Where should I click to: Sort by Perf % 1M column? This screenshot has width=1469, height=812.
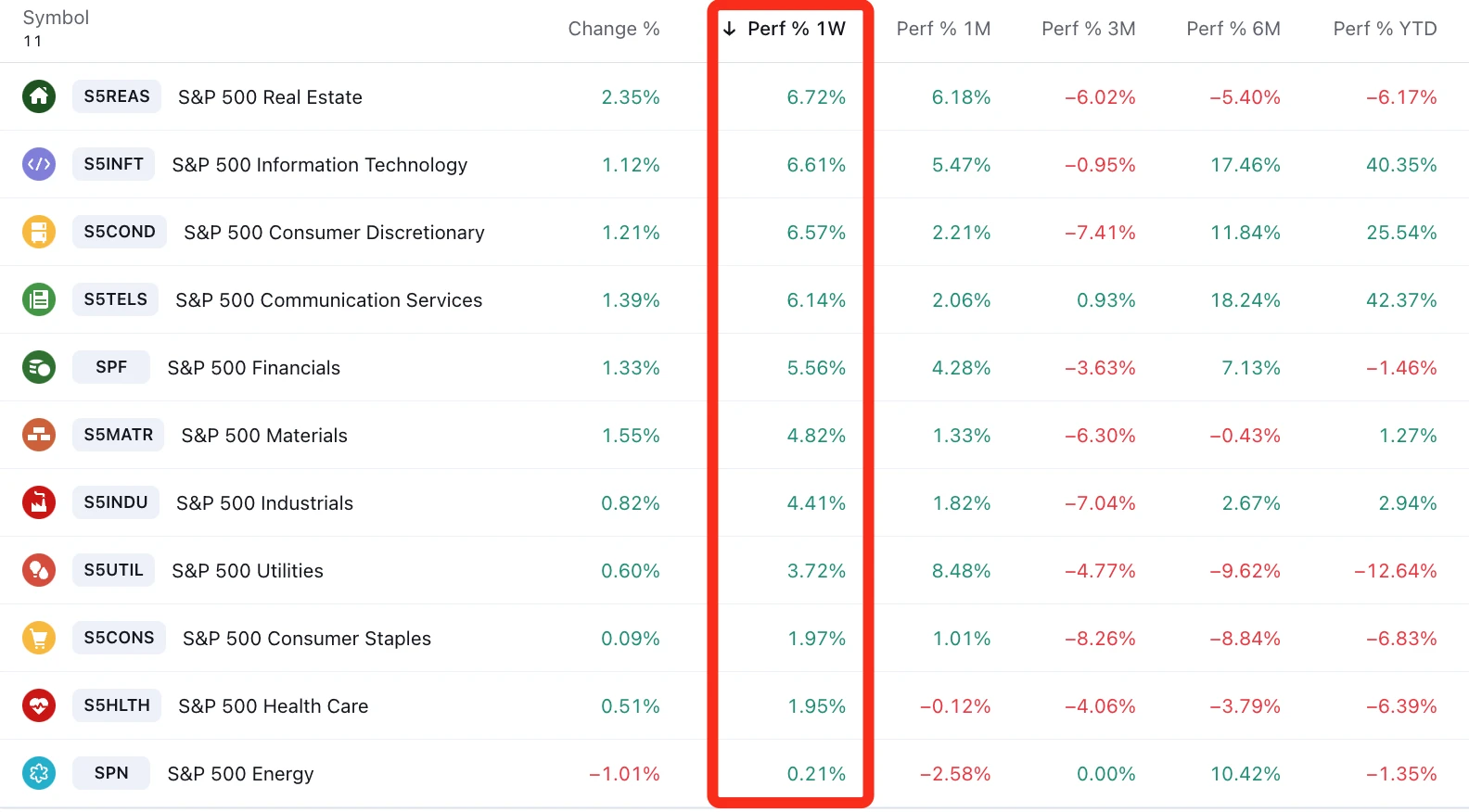coord(943,29)
